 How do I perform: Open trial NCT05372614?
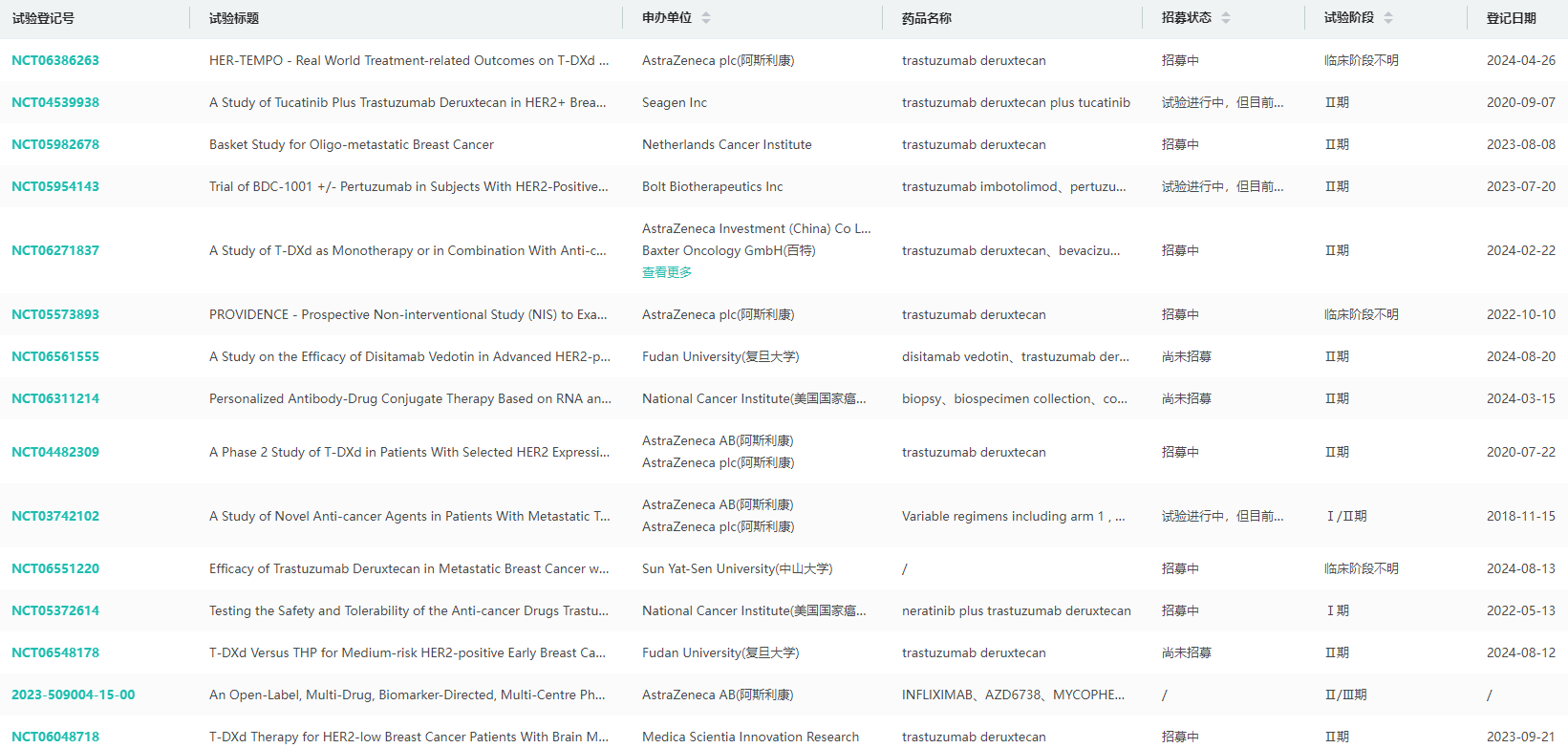point(55,610)
